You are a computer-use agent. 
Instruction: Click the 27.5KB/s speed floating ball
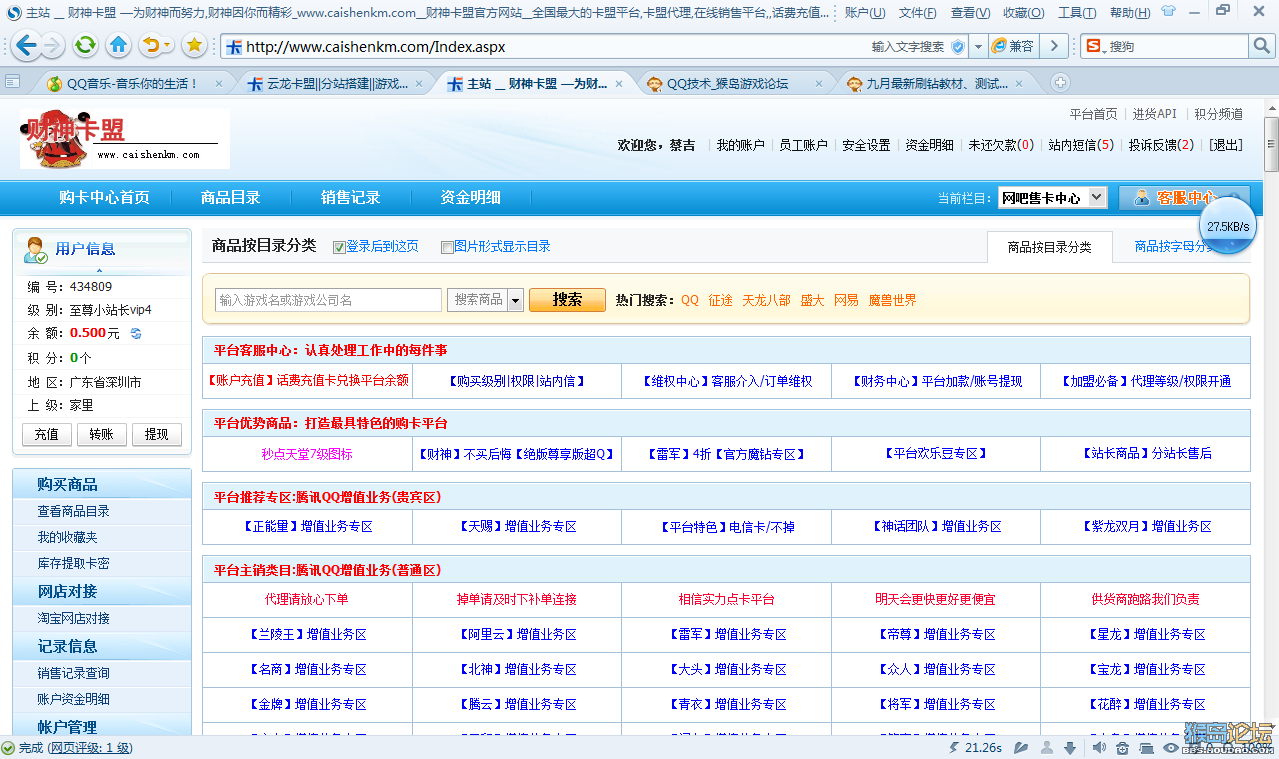coord(1227,226)
